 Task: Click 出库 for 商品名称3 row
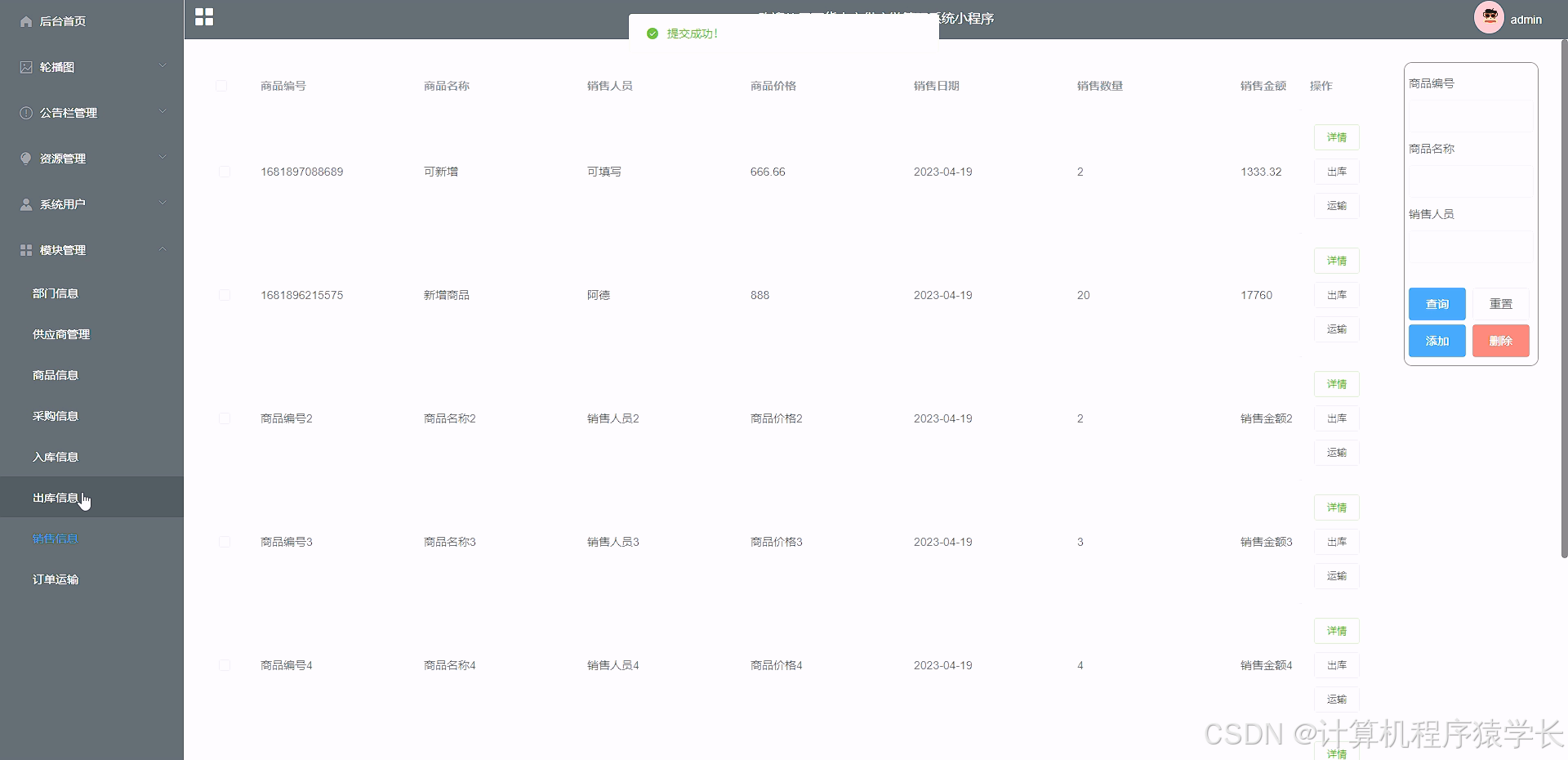pyautogui.click(x=1336, y=542)
